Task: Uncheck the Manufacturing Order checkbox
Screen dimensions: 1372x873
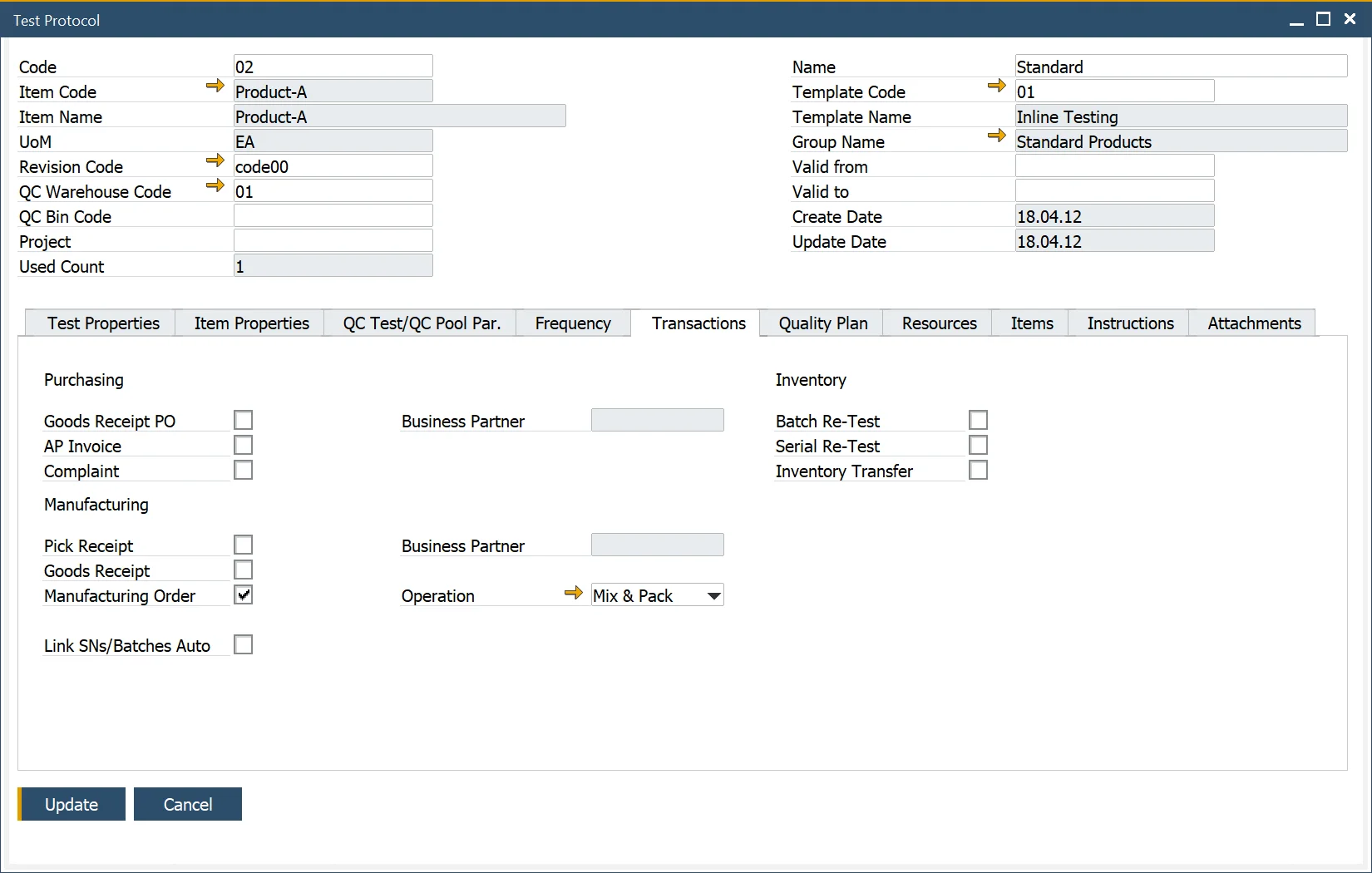Action: pos(243,595)
